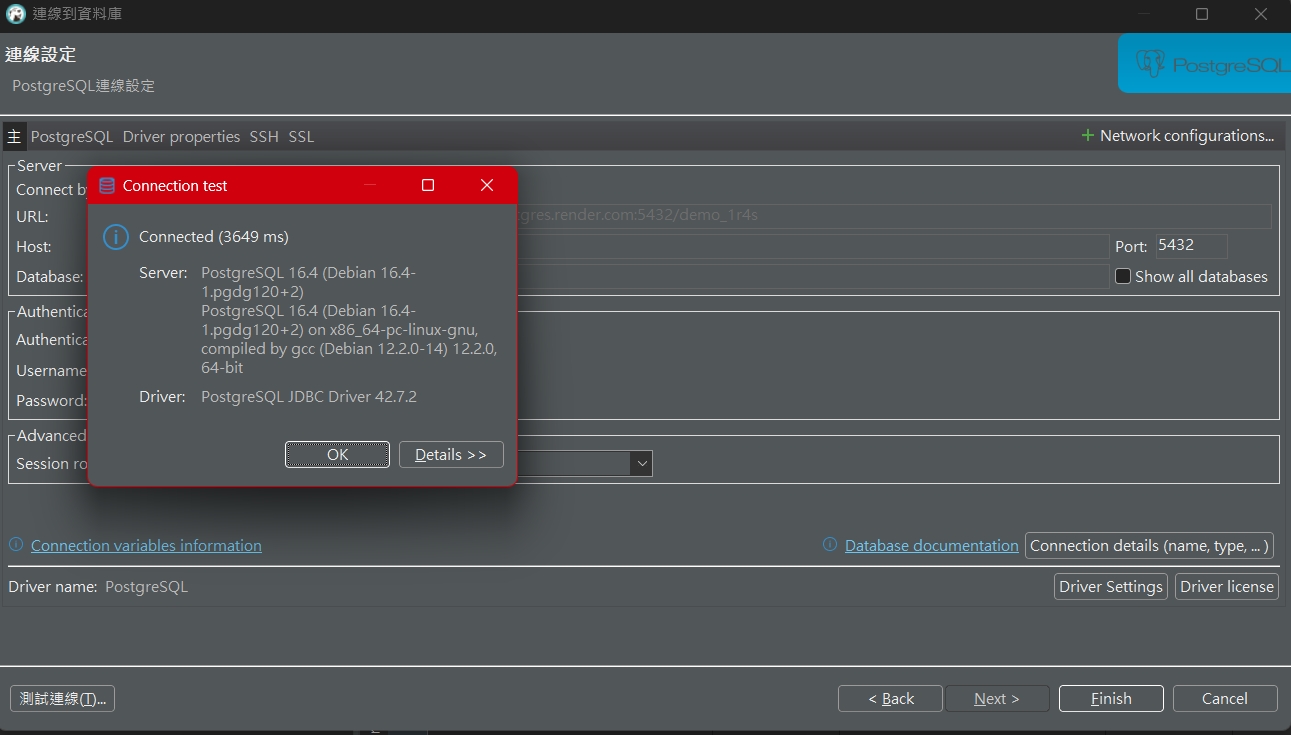Open Database documentation link
This screenshot has height=735, width=1291.
point(932,545)
